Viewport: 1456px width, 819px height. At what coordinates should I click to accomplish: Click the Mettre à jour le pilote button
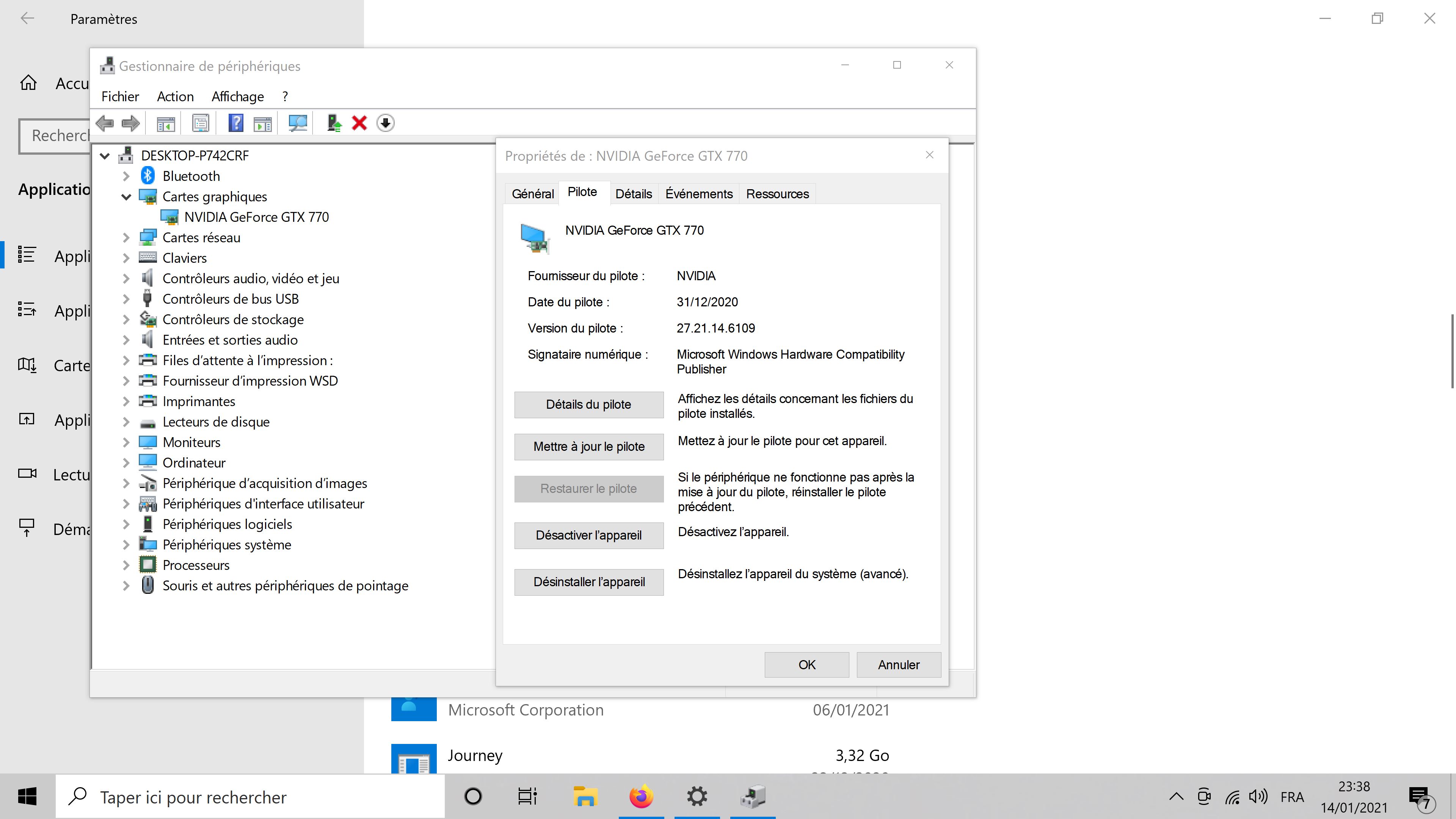click(588, 447)
